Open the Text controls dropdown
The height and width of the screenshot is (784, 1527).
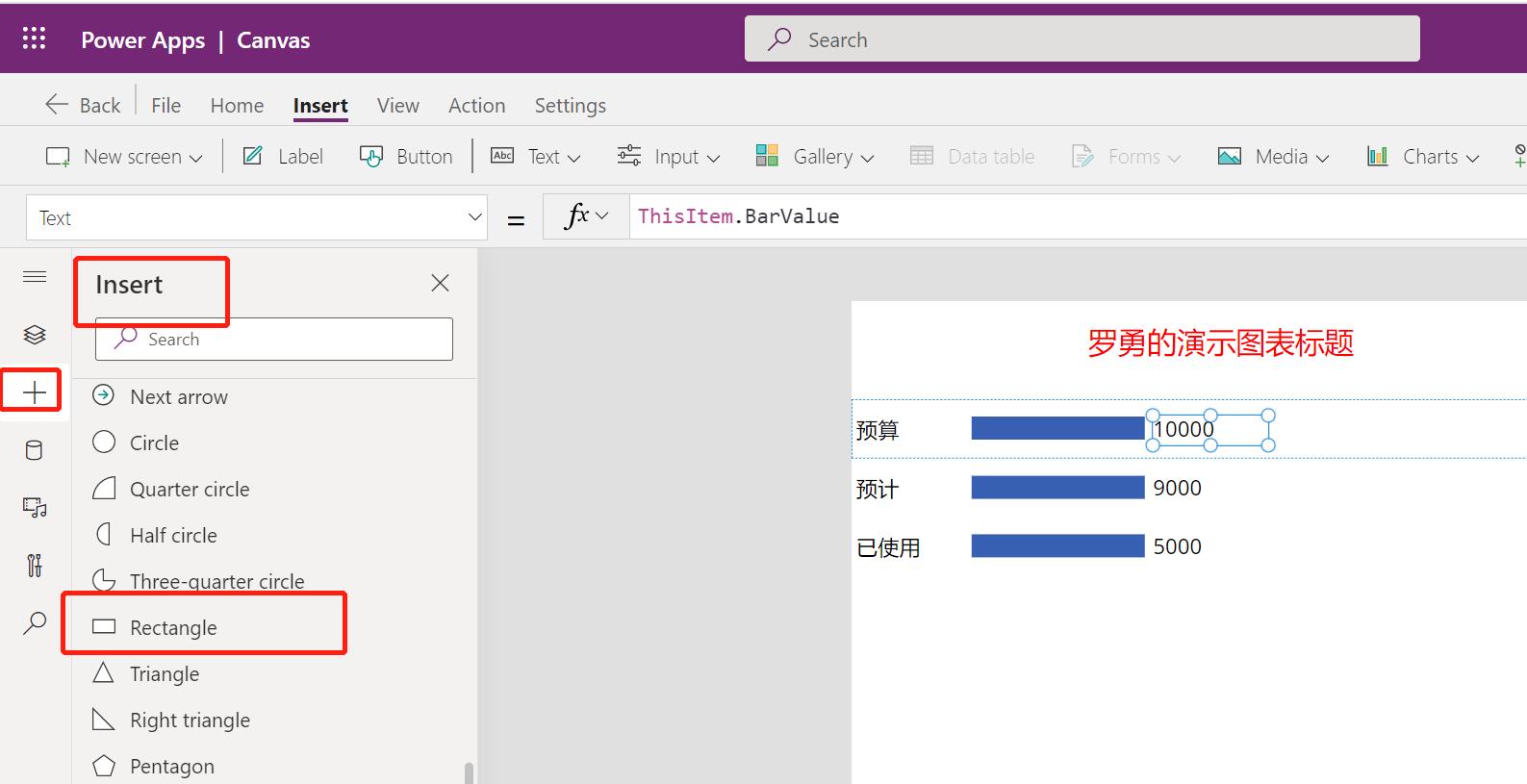pyautogui.click(x=536, y=156)
